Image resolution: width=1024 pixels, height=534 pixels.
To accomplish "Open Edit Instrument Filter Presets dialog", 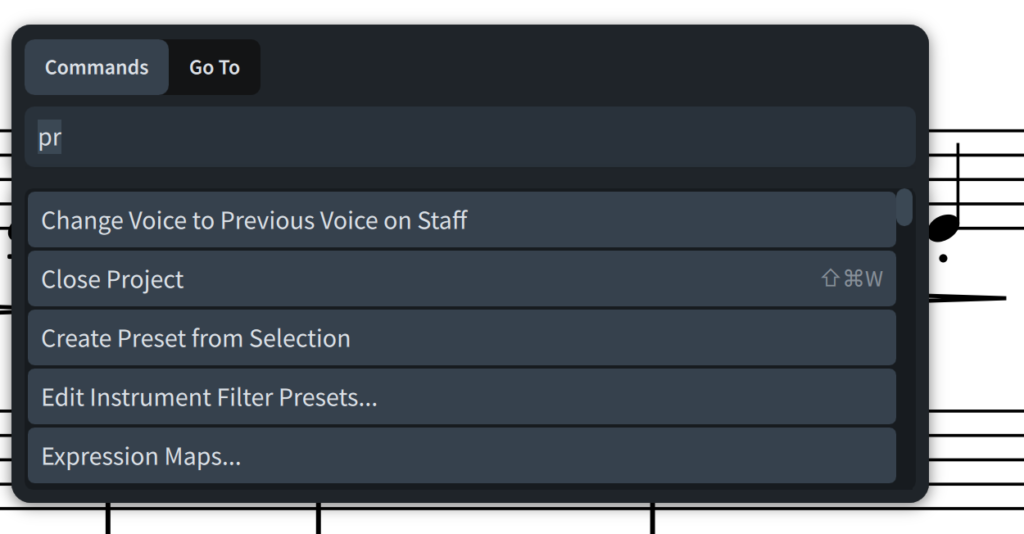I will click(462, 397).
